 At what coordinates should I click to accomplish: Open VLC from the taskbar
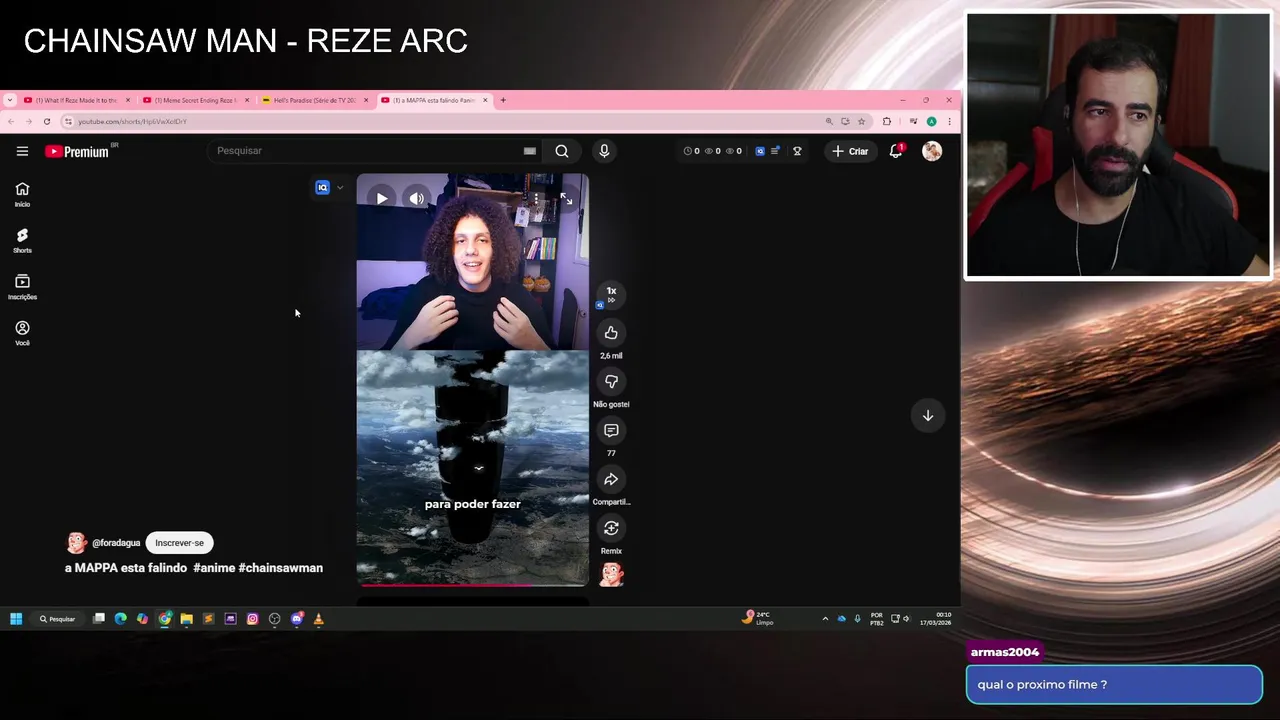click(318, 619)
